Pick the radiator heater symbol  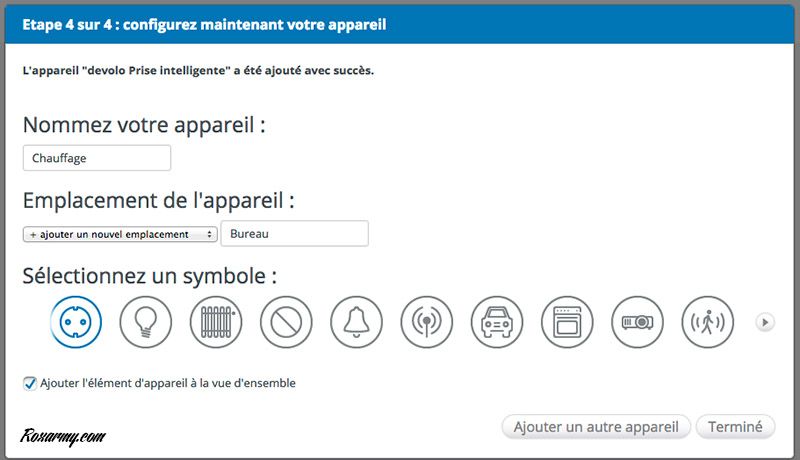[216, 322]
